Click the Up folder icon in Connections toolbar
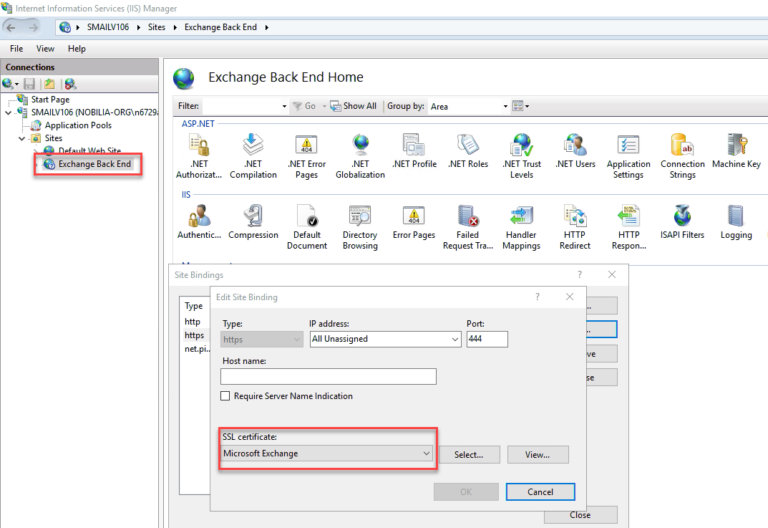Viewport: 768px width, 528px height. (x=49, y=84)
